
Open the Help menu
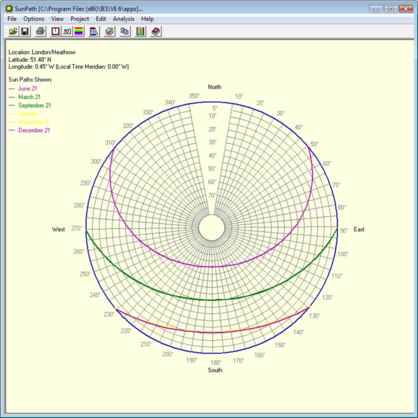tap(147, 19)
